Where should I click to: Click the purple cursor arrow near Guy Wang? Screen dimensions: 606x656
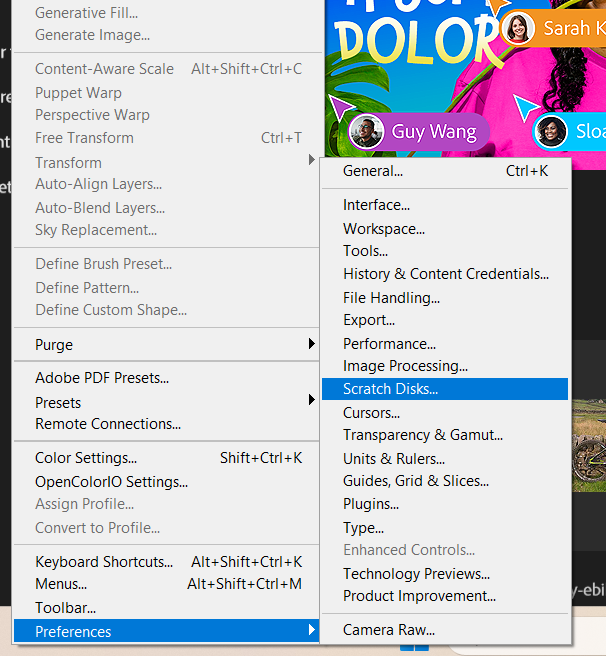pos(340,106)
